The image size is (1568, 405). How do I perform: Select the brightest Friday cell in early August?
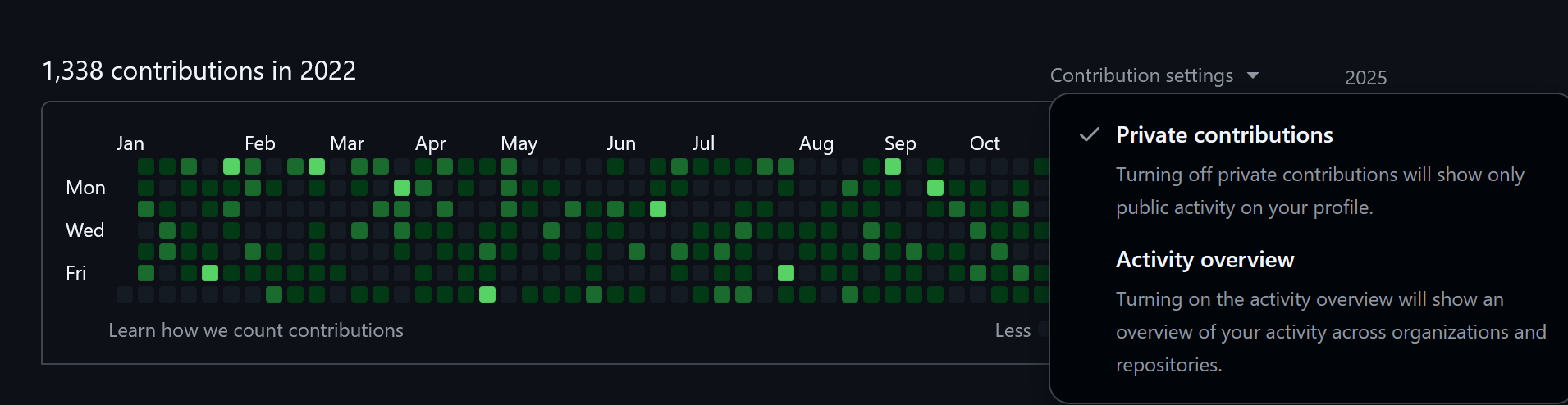[786, 273]
